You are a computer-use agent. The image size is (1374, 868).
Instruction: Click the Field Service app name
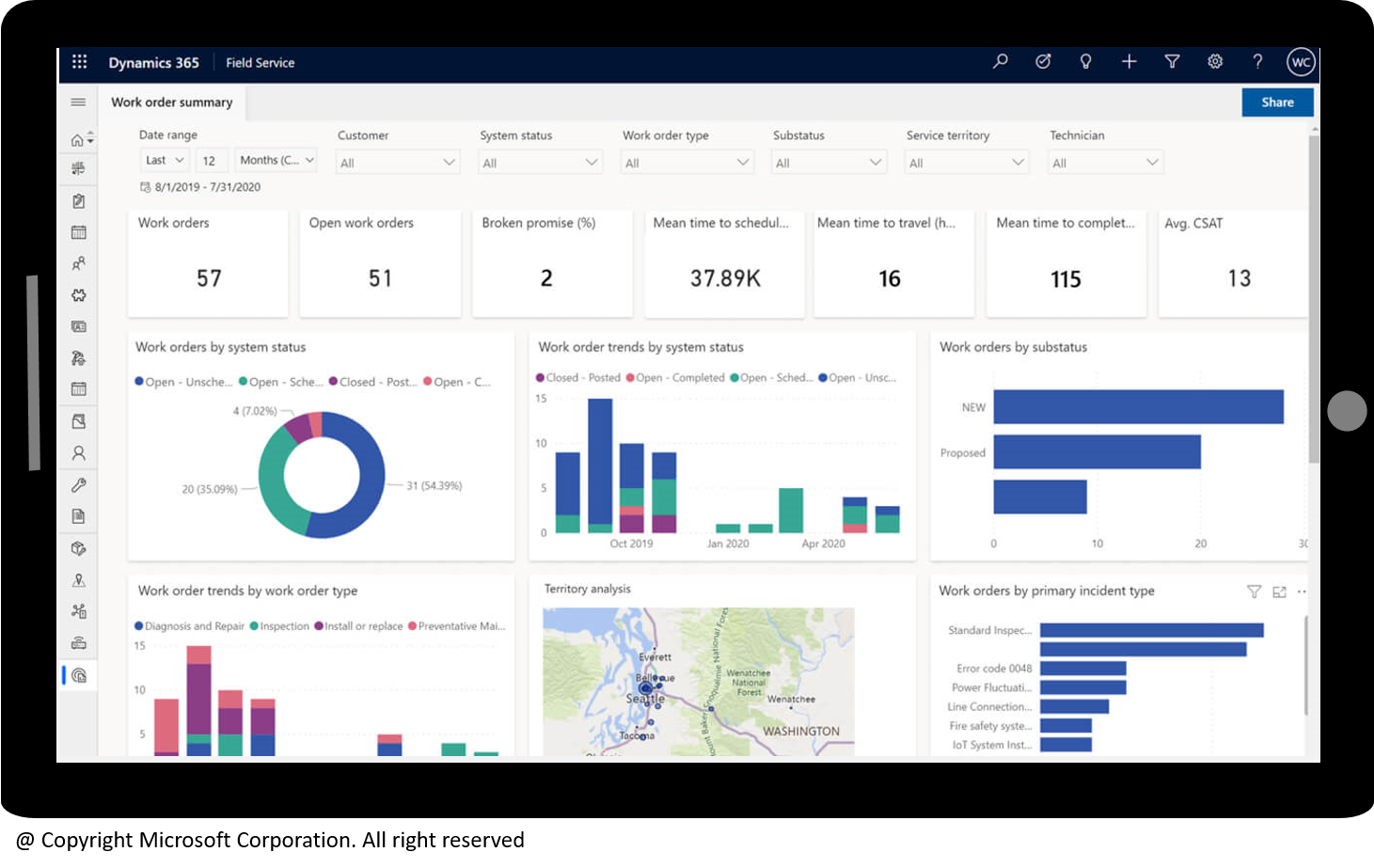tap(260, 63)
